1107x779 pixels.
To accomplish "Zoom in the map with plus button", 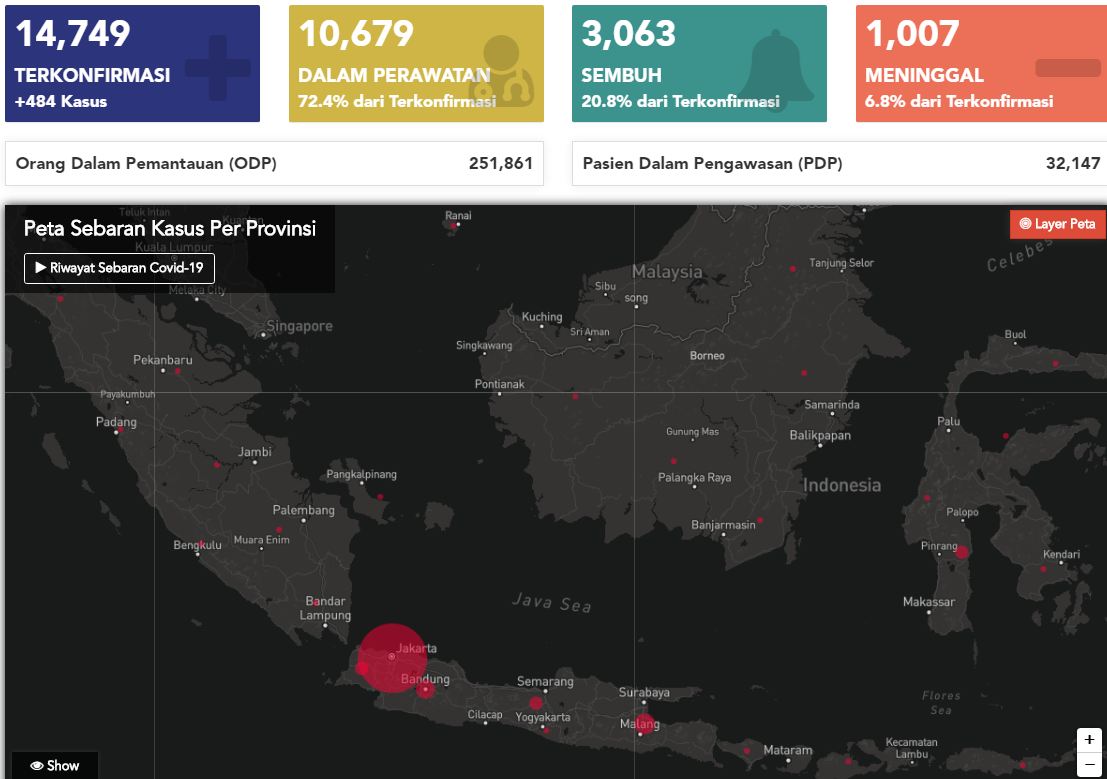I will [x=1089, y=740].
